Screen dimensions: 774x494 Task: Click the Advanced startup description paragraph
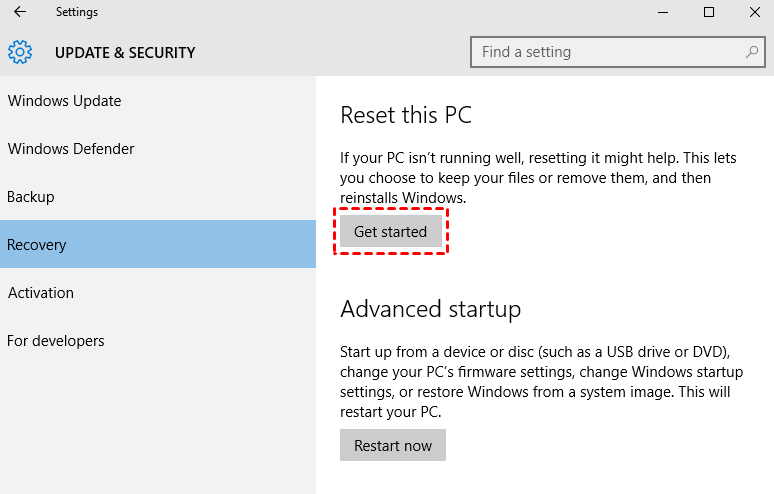542,381
